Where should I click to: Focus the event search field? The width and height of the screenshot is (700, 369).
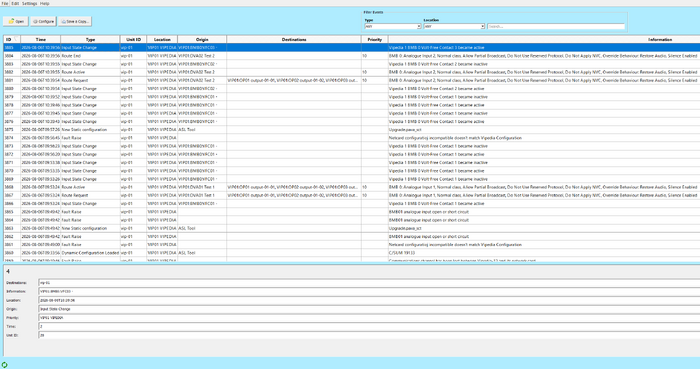click(x=556, y=27)
